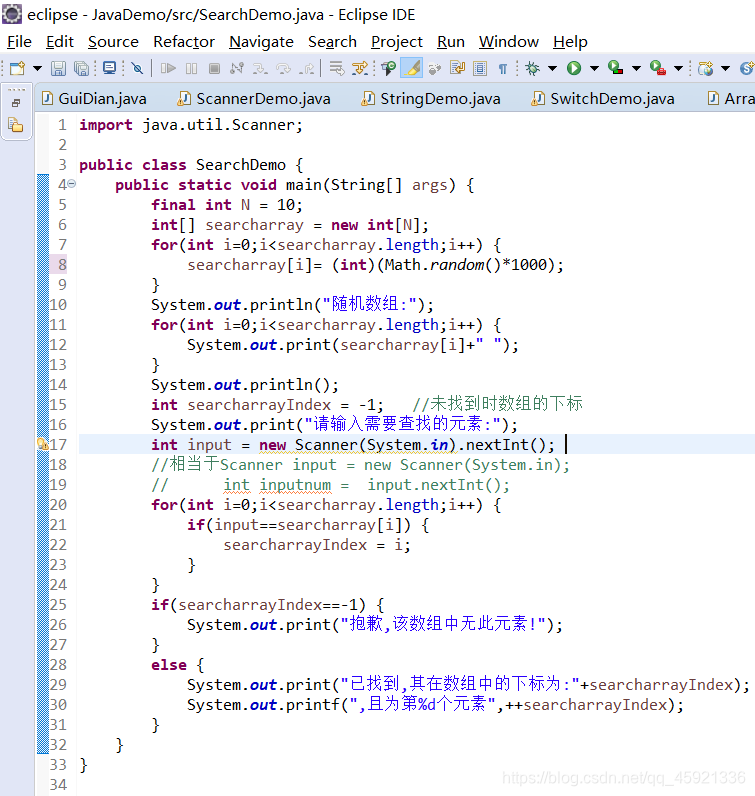Open the Project menu
This screenshot has height=796, width=755.
click(397, 42)
